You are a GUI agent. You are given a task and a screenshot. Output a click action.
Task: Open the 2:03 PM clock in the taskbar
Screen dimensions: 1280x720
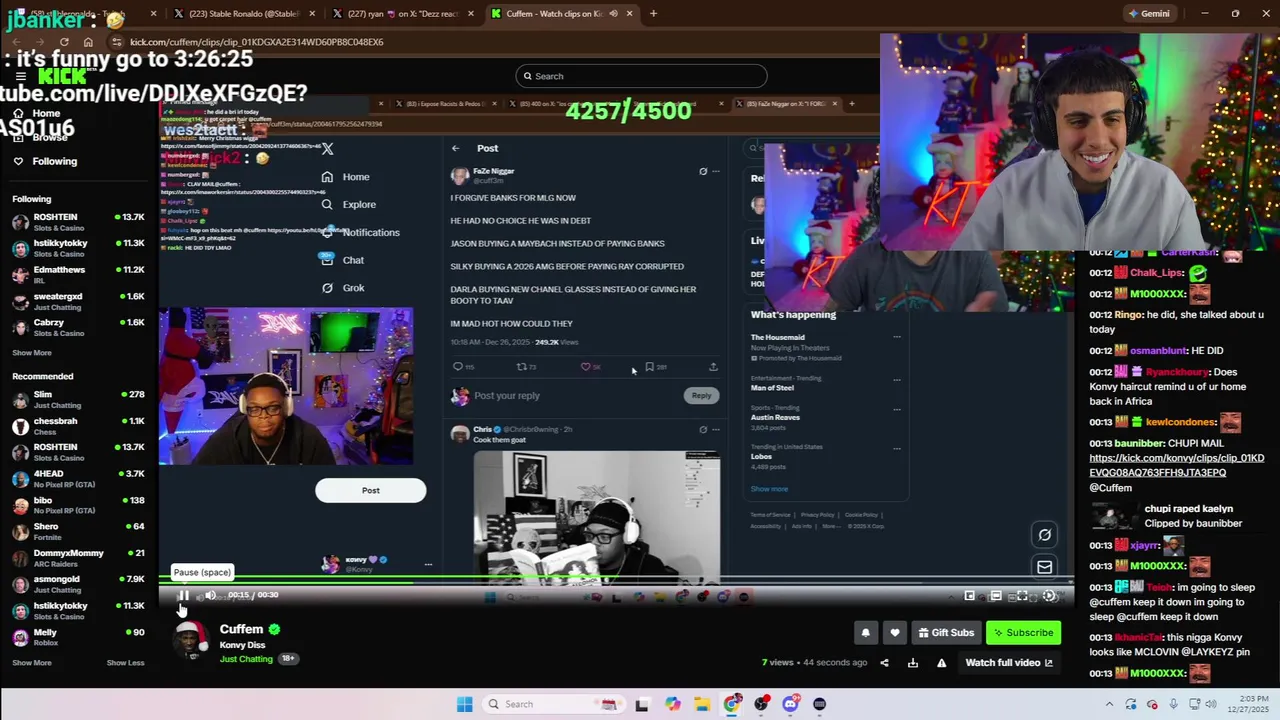click(1249, 704)
